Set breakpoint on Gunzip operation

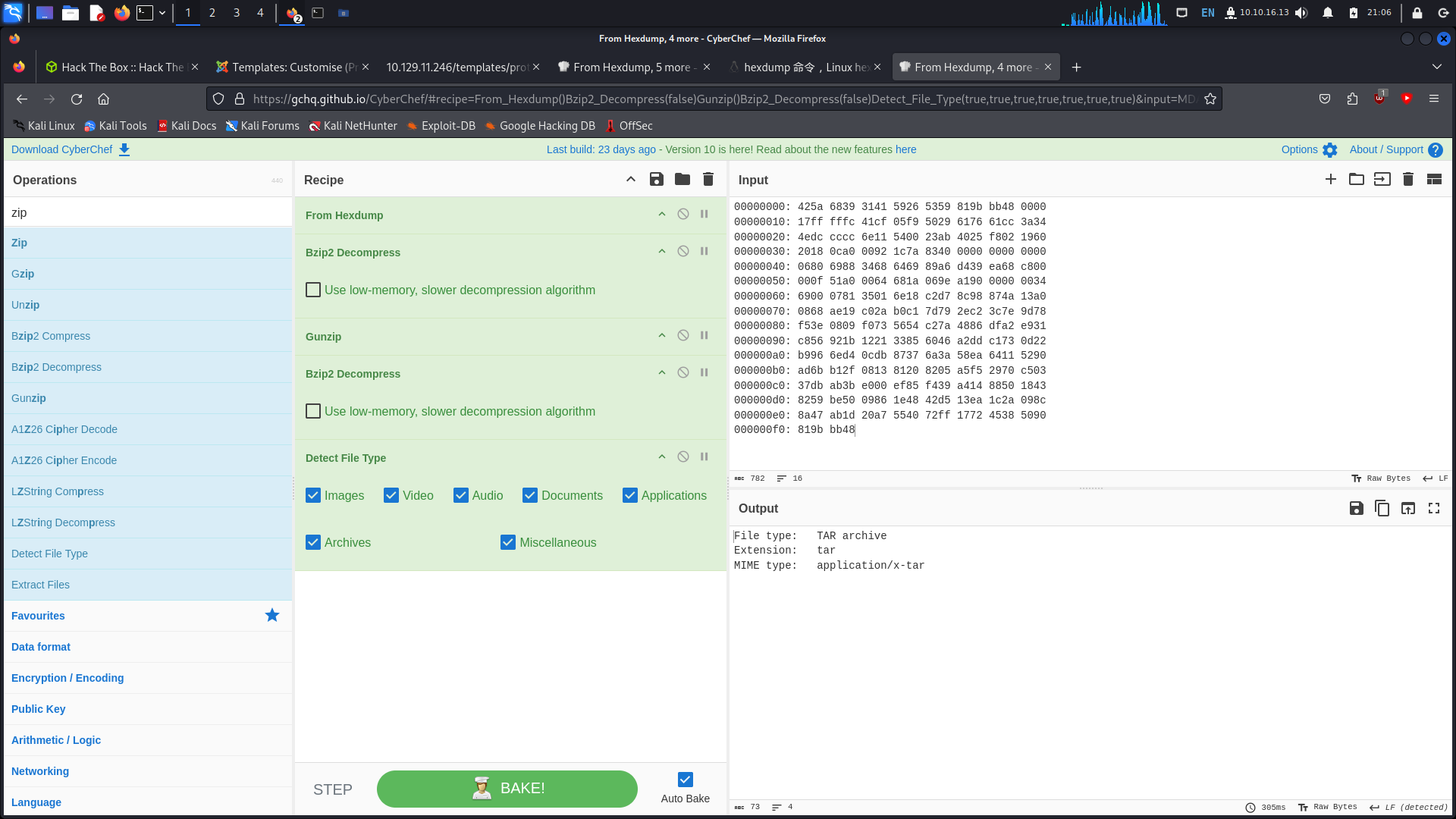click(704, 336)
